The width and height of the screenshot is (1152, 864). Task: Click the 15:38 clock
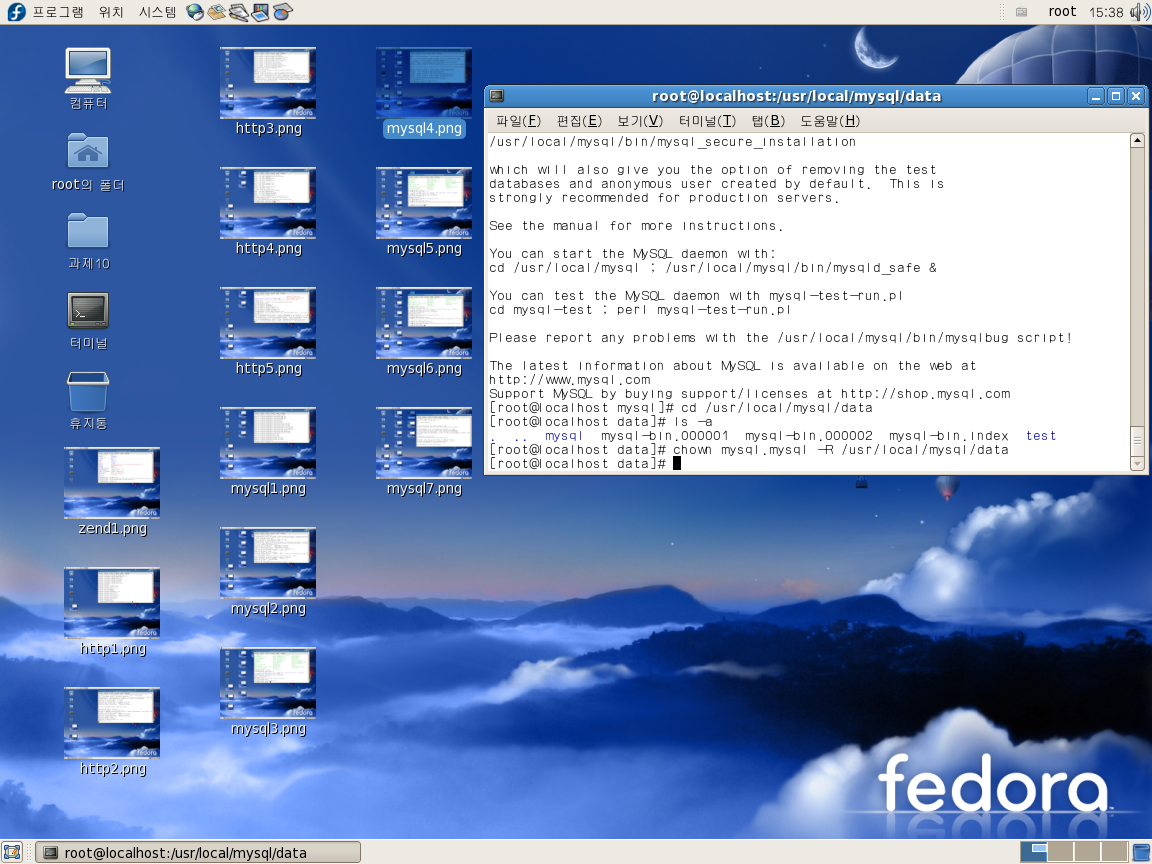click(x=1105, y=12)
